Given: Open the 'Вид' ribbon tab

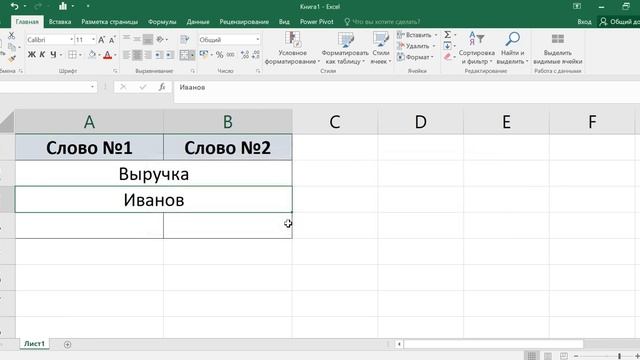Looking at the screenshot, I should click(284, 22).
